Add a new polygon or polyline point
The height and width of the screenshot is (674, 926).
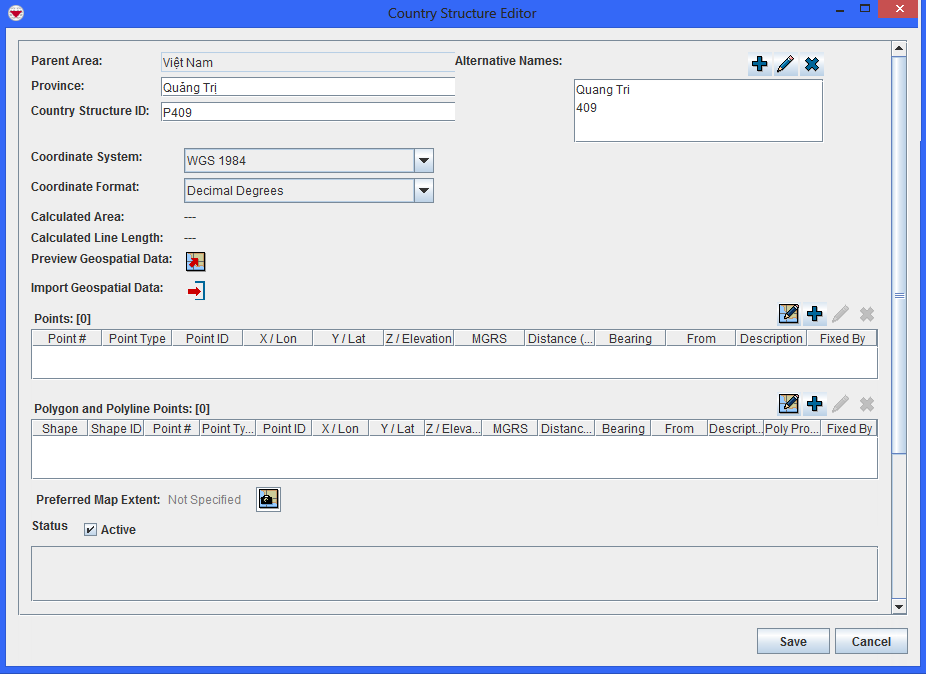[x=815, y=404]
